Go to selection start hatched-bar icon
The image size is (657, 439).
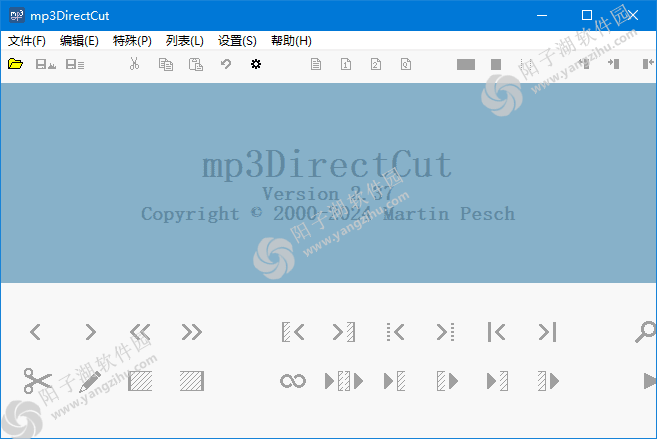pos(293,332)
